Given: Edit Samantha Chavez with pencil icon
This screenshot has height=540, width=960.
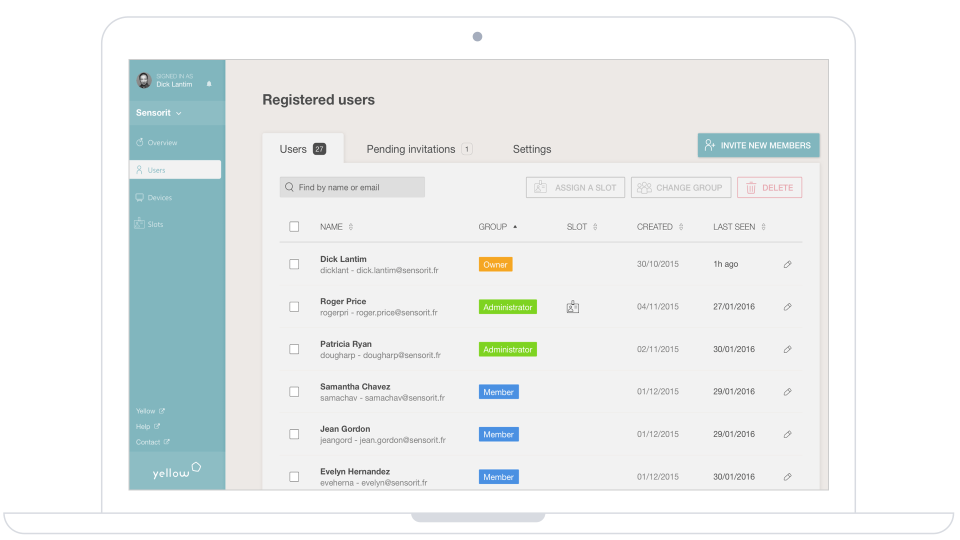Looking at the screenshot, I should 787,392.
